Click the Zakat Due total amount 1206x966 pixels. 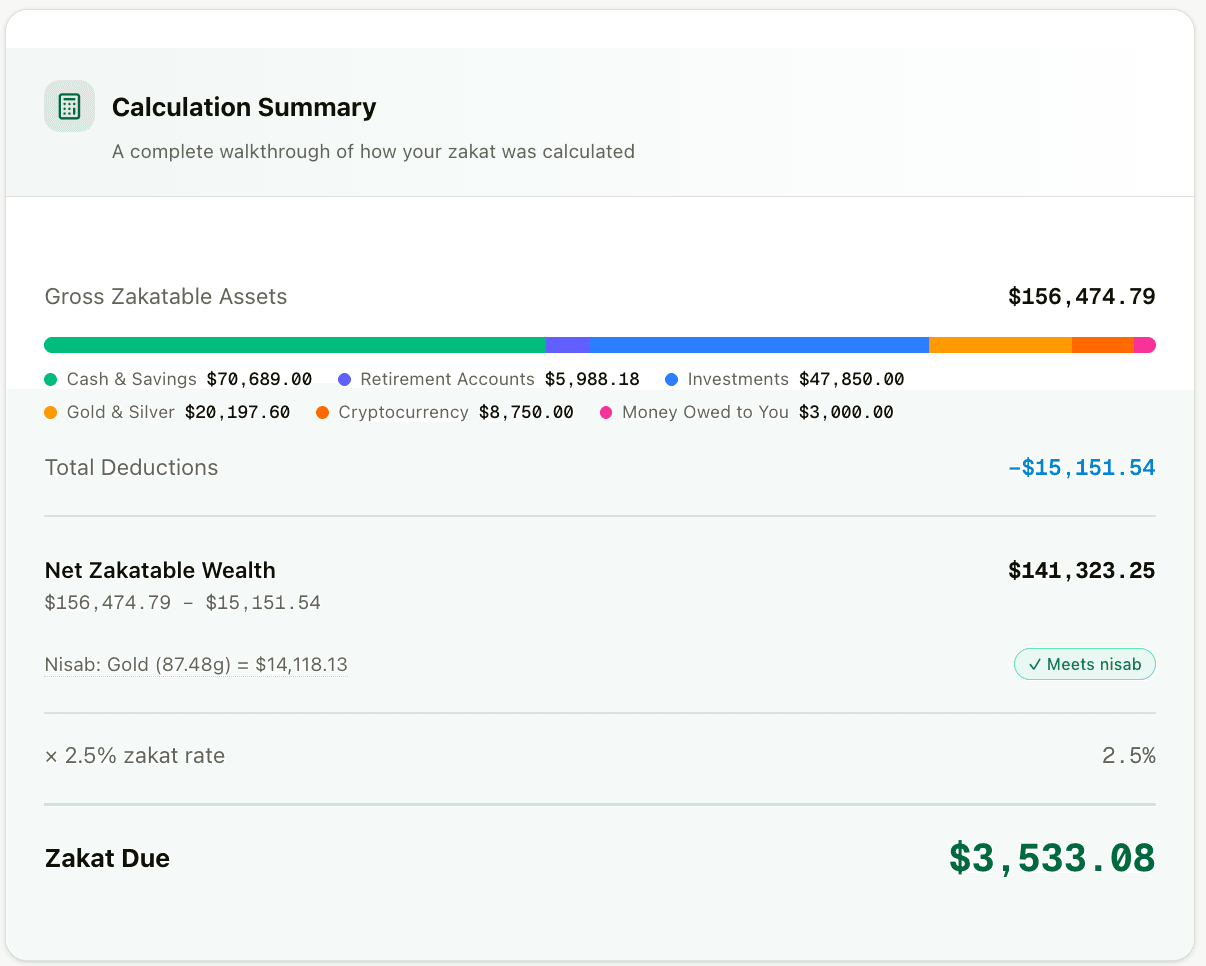coord(1050,858)
